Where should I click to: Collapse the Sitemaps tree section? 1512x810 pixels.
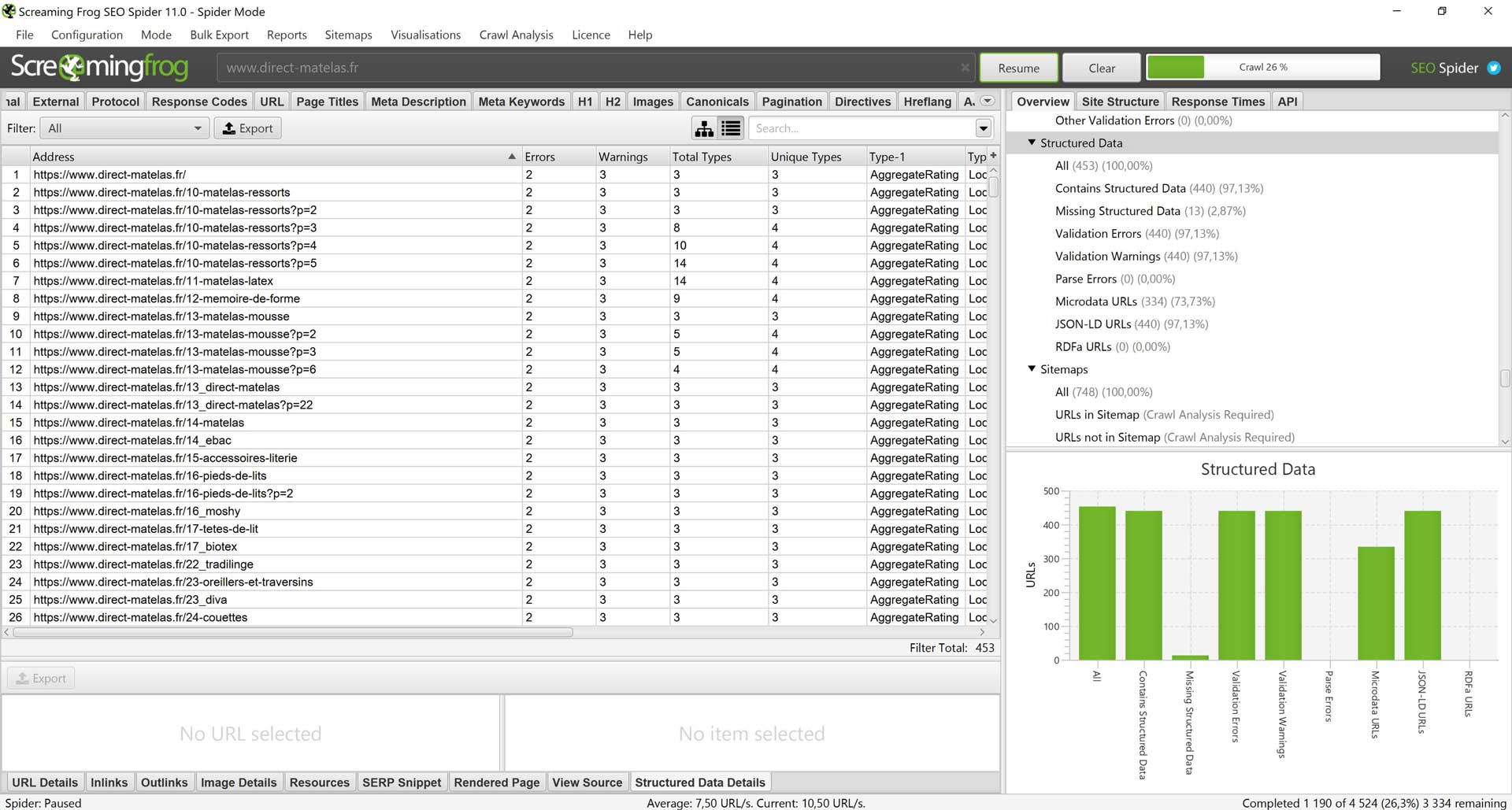click(1032, 368)
